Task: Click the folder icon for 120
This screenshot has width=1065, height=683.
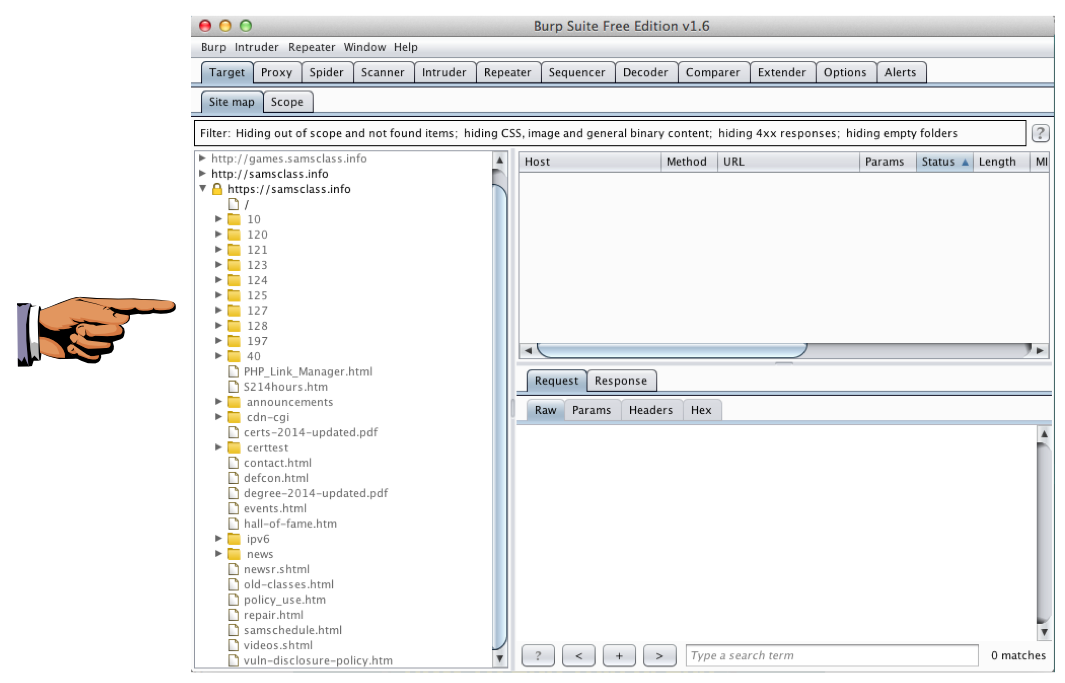Action: [x=234, y=234]
